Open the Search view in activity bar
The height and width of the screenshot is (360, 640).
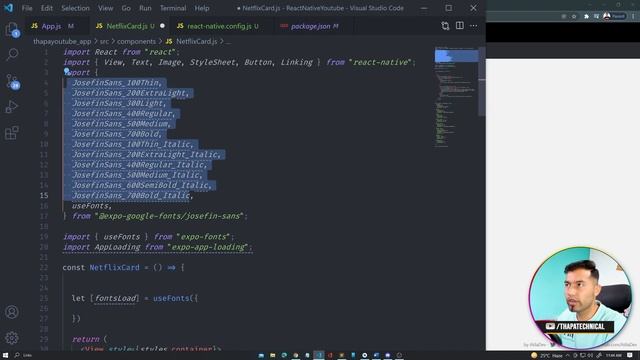[12, 54]
